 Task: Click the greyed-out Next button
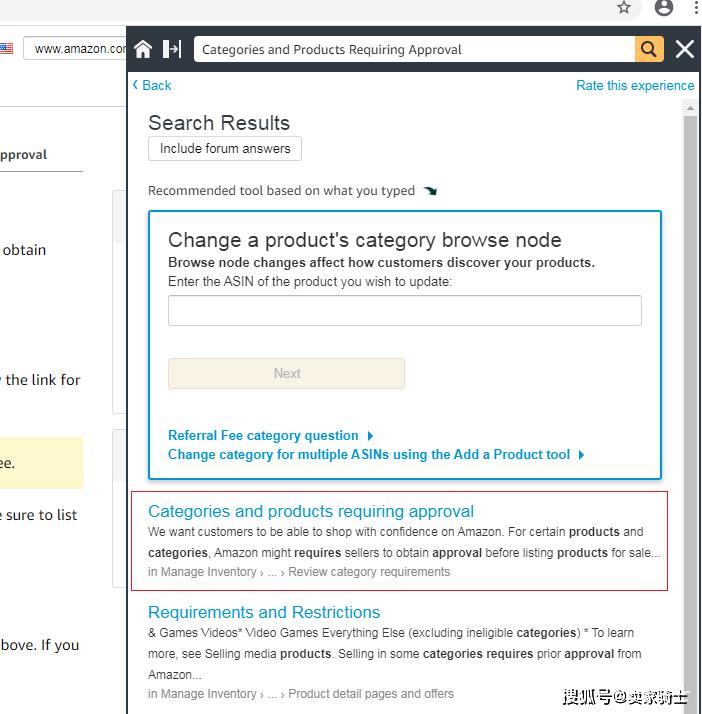click(x=286, y=373)
